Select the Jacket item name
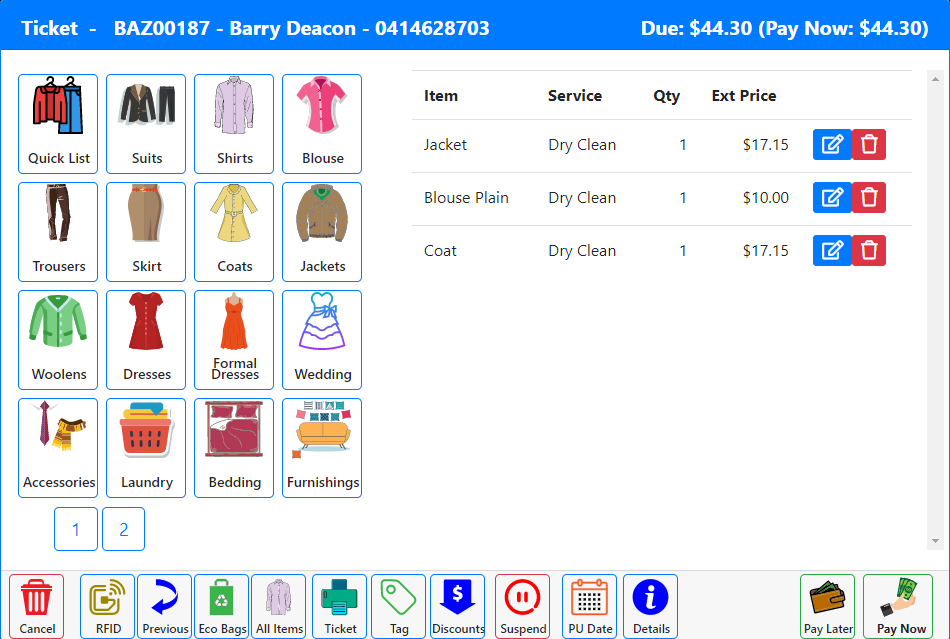Screen dimensions: 950x639 [445, 145]
